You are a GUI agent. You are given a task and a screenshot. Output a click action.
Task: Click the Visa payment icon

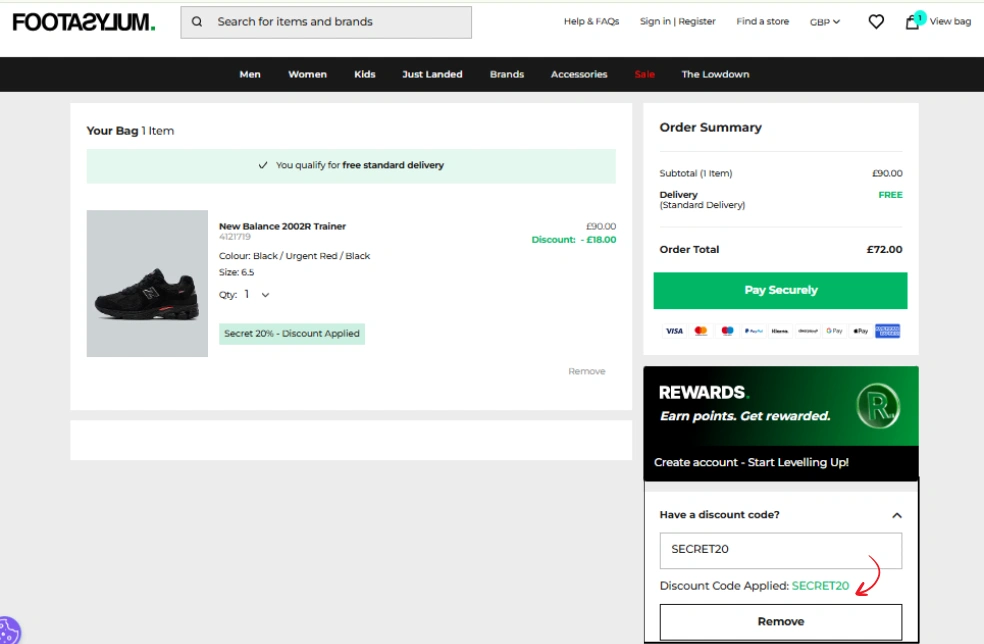point(674,331)
